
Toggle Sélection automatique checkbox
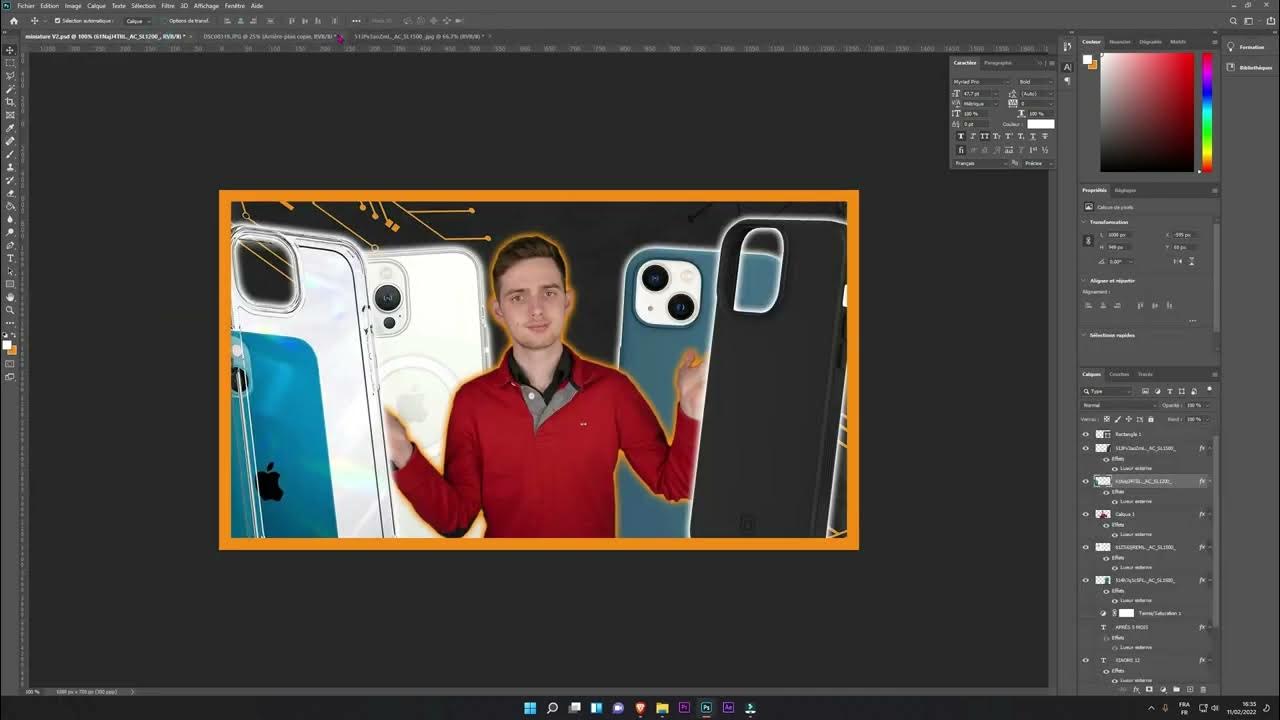57,20
